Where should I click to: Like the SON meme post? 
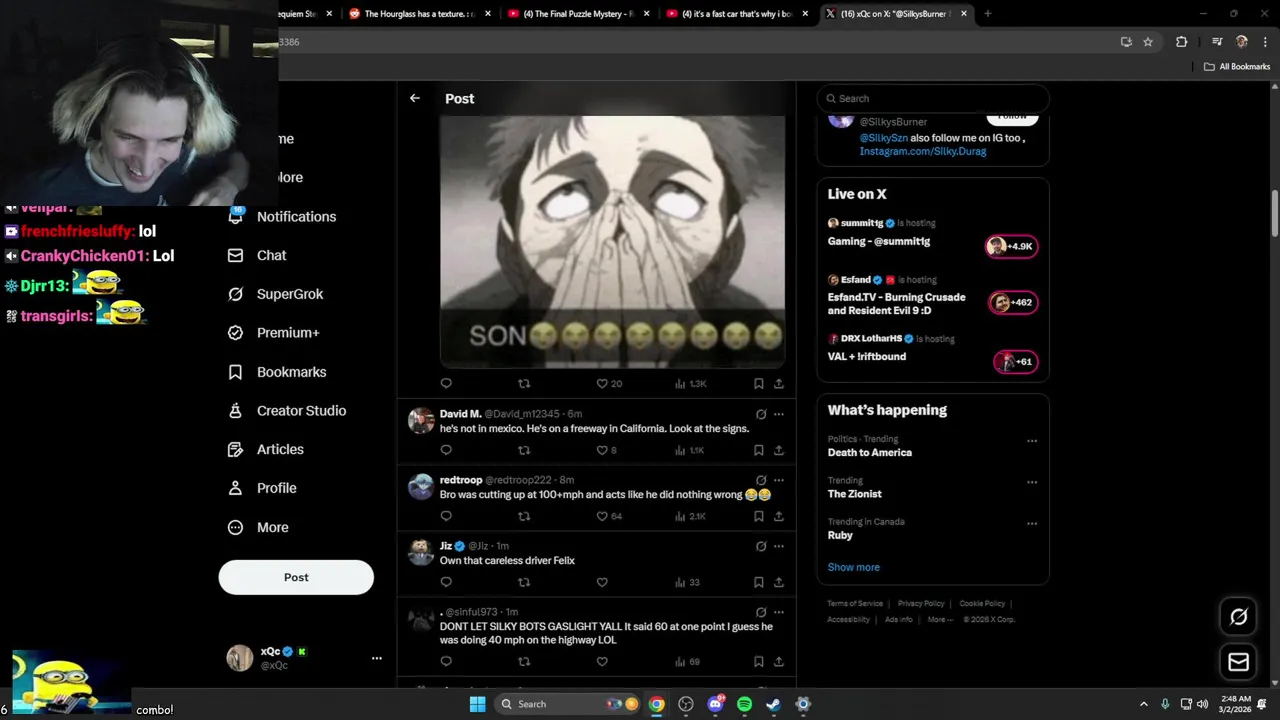tap(602, 383)
